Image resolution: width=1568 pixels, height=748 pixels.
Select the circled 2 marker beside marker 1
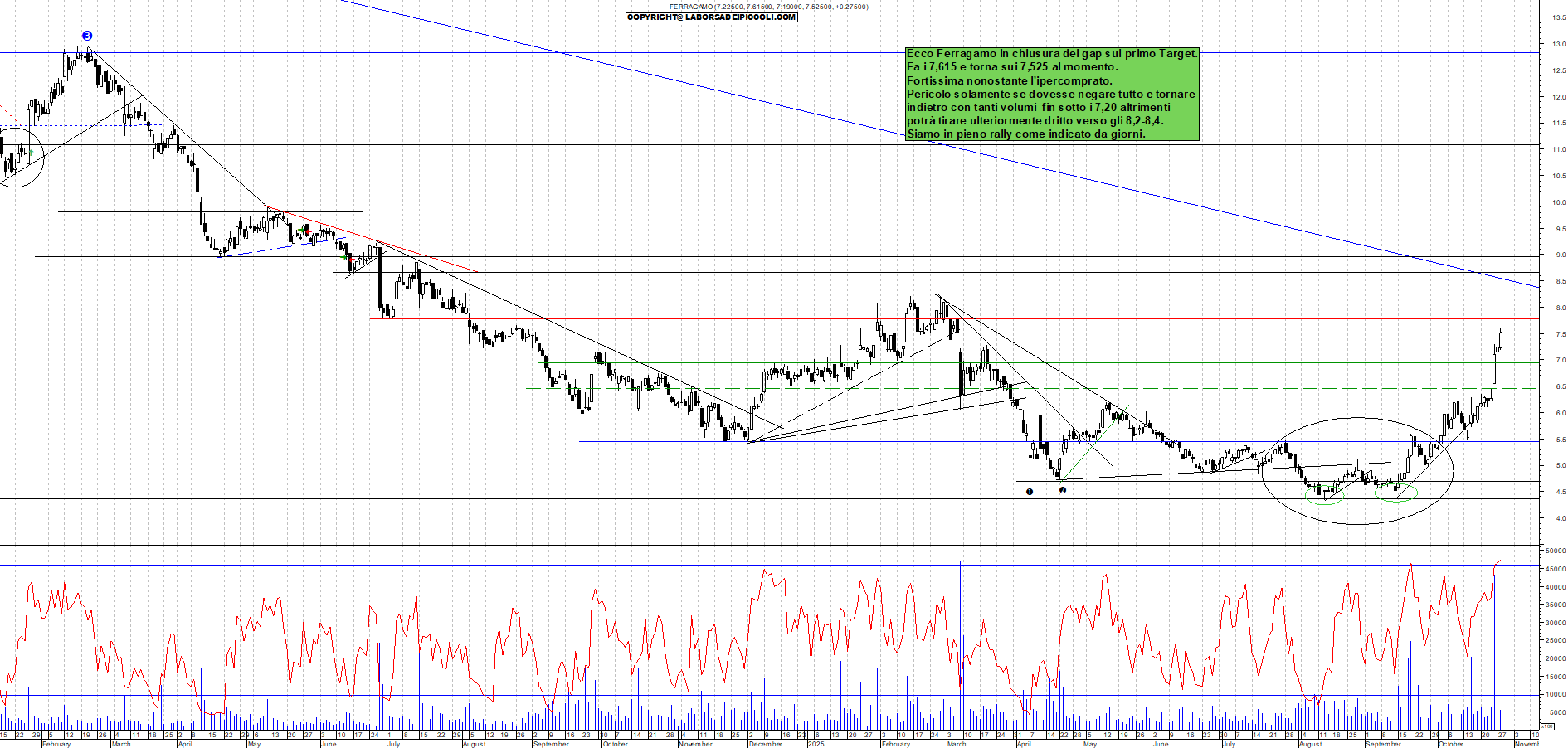pos(1064,491)
